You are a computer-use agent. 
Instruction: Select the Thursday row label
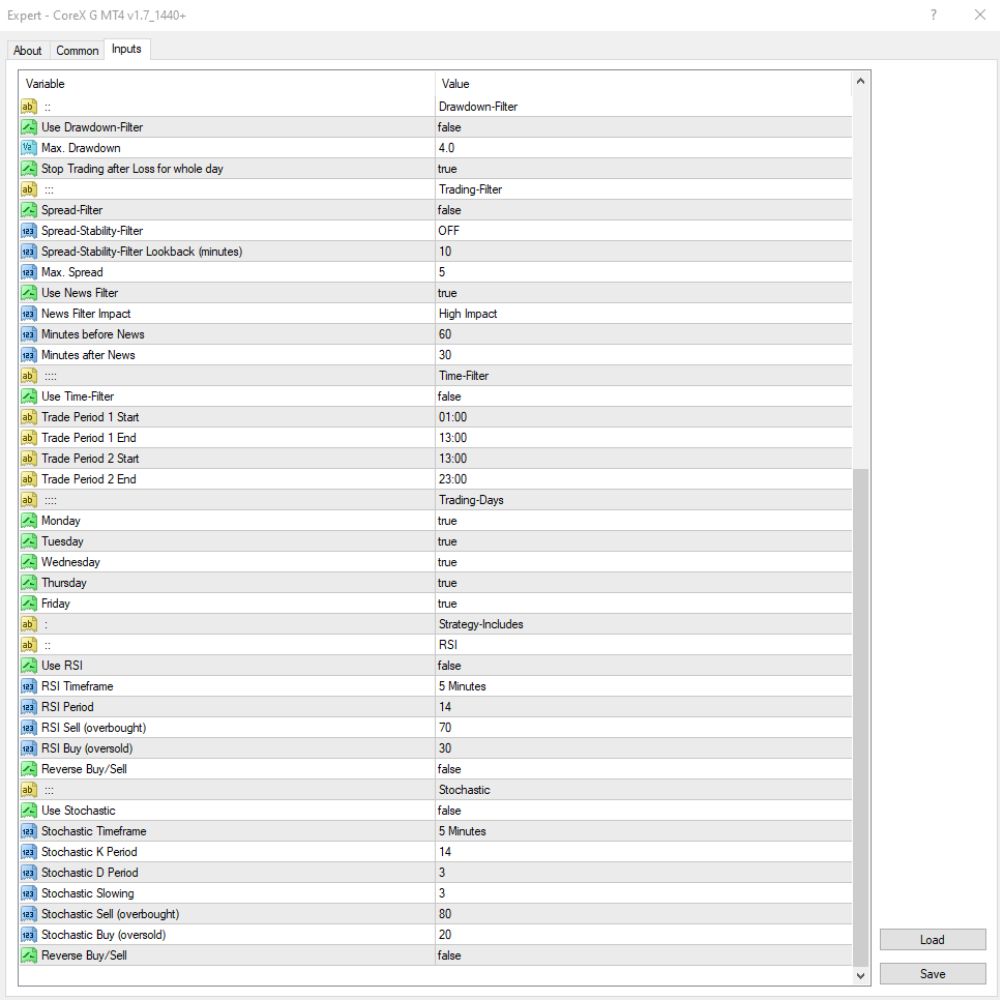click(64, 583)
